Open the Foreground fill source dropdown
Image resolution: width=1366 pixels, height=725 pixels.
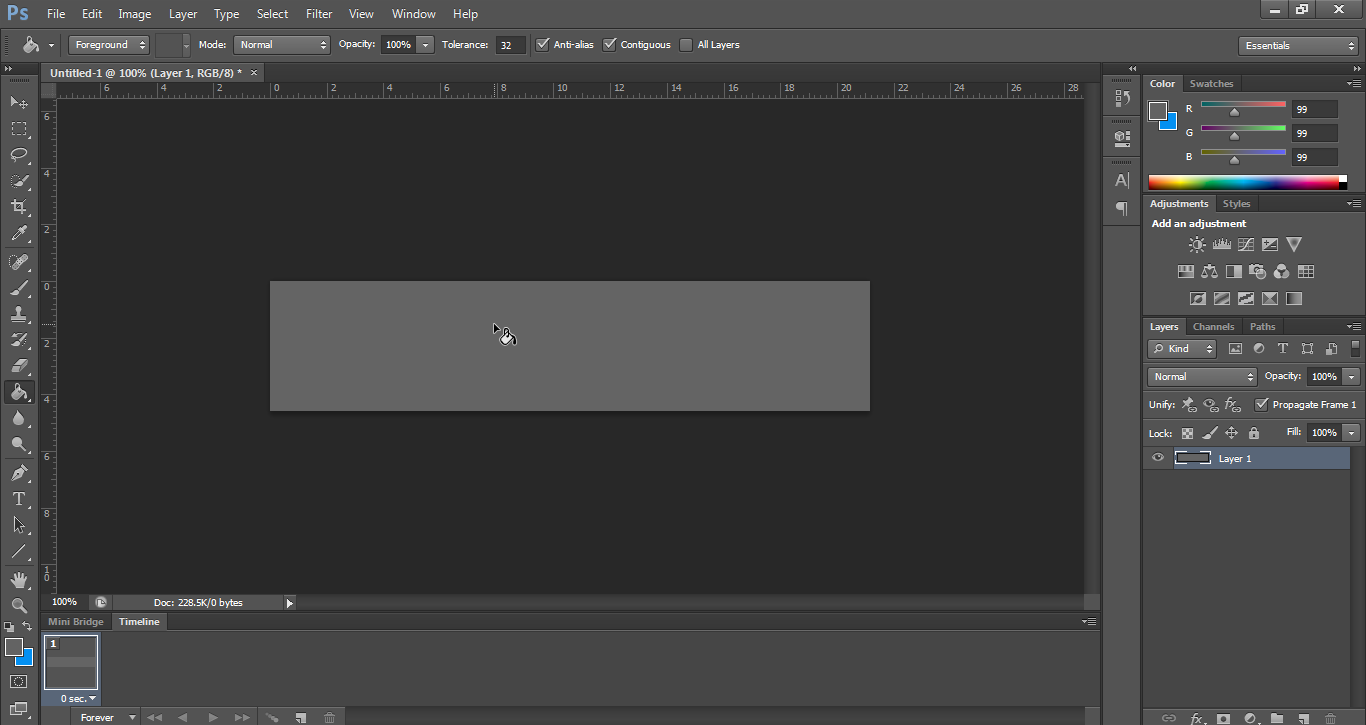tap(109, 45)
